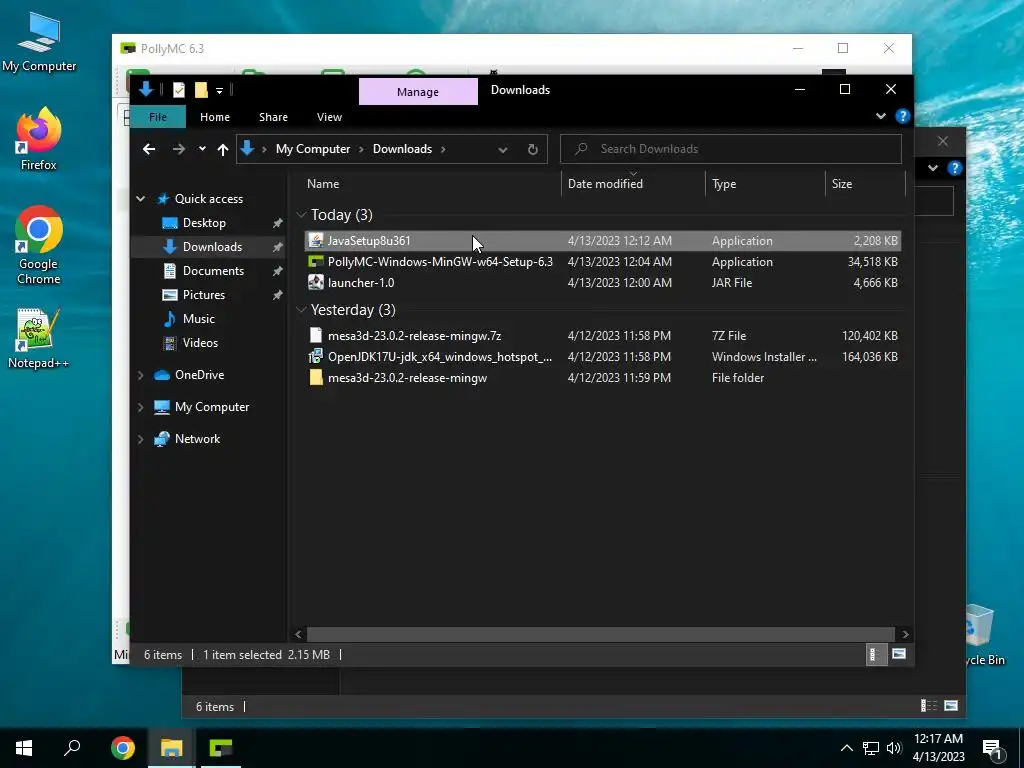This screenshot has height=768, width=1024.
Task: Select the launcher-1.0 JAR file
Action: tap(603, 283)
